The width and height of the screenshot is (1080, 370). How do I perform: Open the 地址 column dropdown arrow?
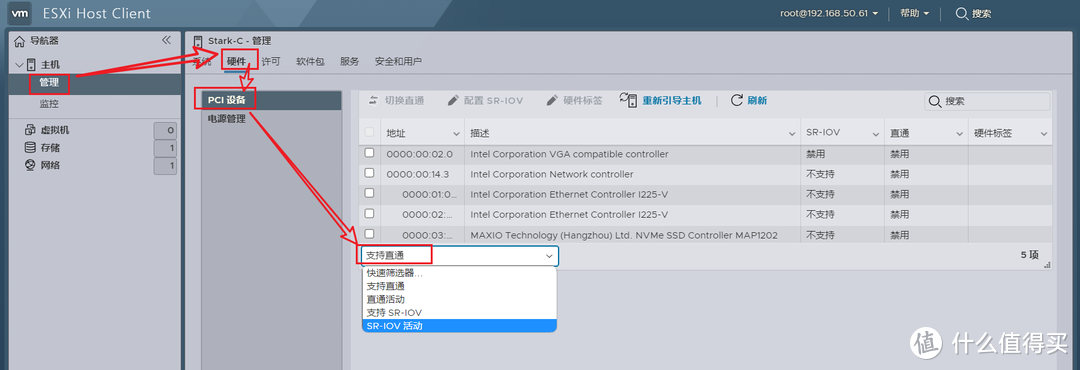456,134
